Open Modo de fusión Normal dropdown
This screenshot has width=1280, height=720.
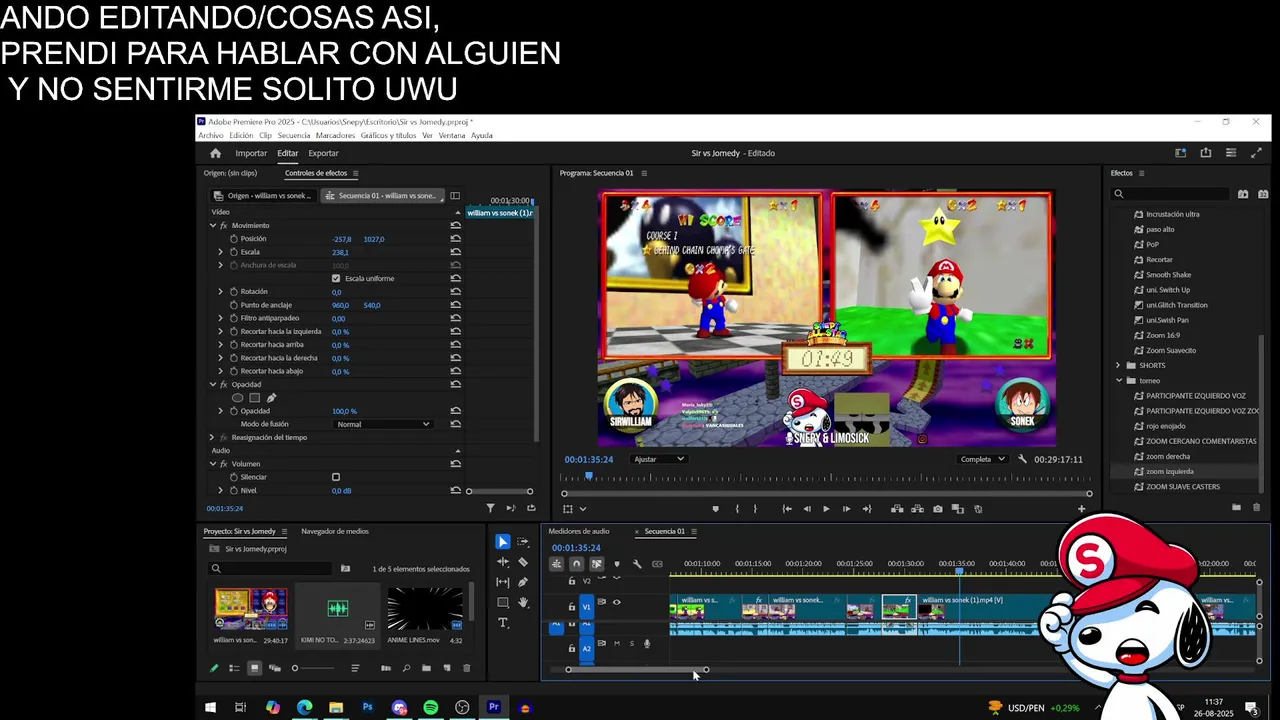pos(383,424)
